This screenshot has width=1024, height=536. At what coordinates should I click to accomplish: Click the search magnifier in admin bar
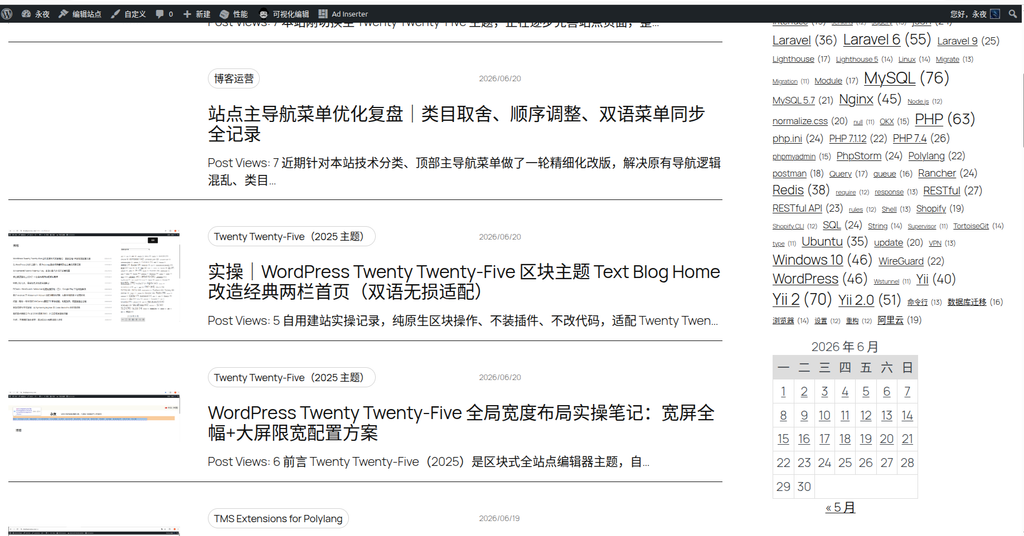pos(1013,14)
